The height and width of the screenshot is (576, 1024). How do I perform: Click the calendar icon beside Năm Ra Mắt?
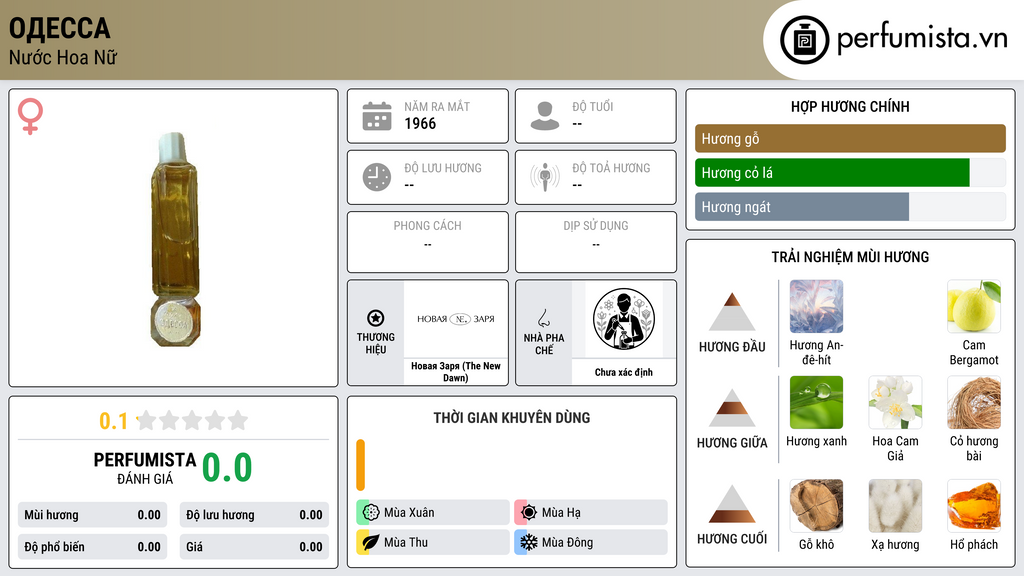click(377, 116)
